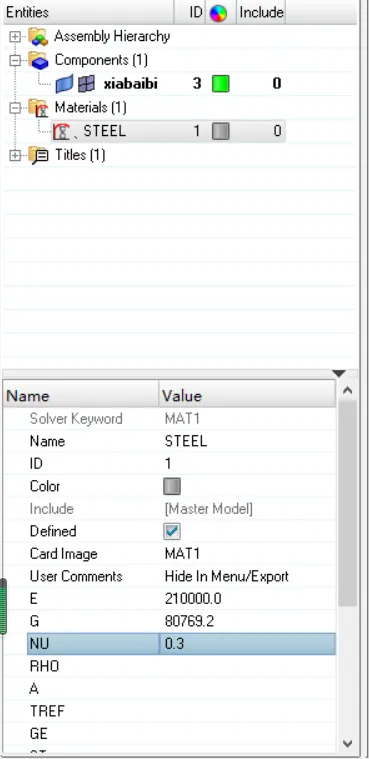Image resolution: width=369 pixels, height=759 pixels.
Task: Collapse the Materials tree node
Action: 15,107
